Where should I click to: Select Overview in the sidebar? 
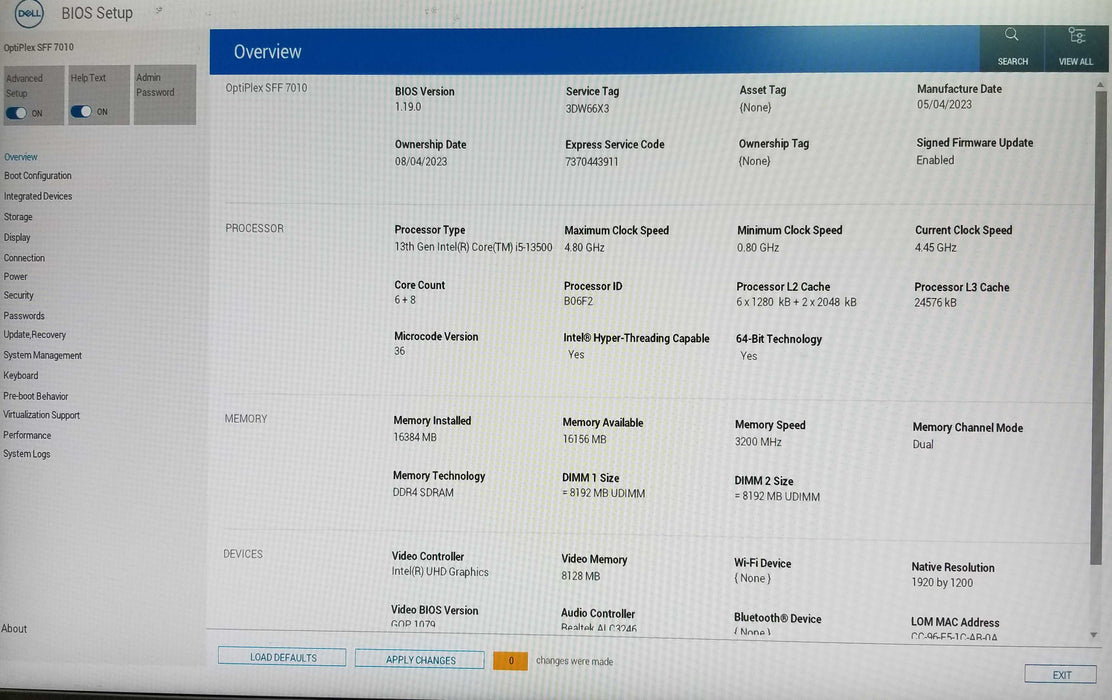21,157
